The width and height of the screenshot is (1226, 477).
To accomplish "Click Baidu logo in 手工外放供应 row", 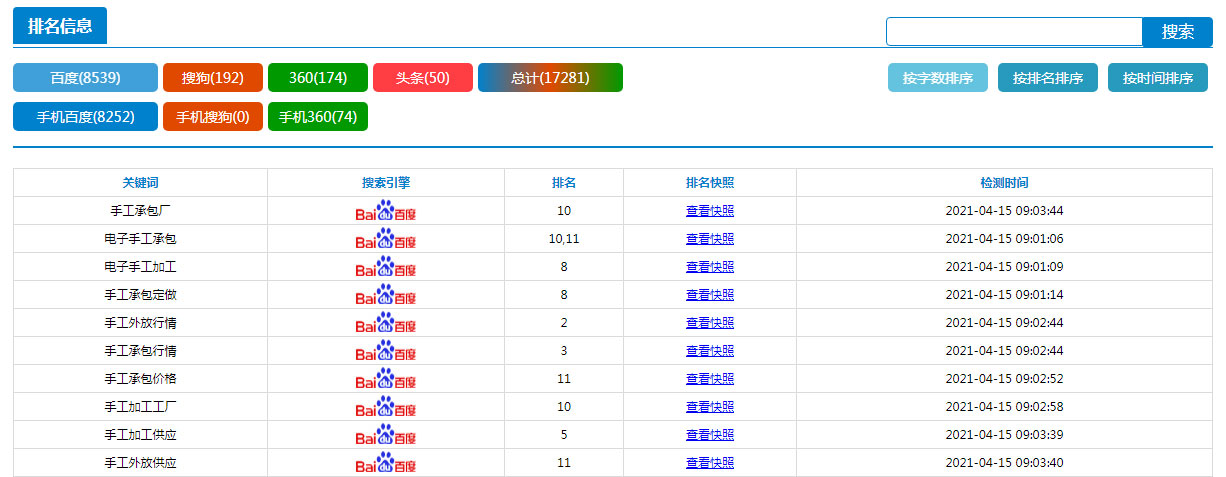I will coord(386,463).
